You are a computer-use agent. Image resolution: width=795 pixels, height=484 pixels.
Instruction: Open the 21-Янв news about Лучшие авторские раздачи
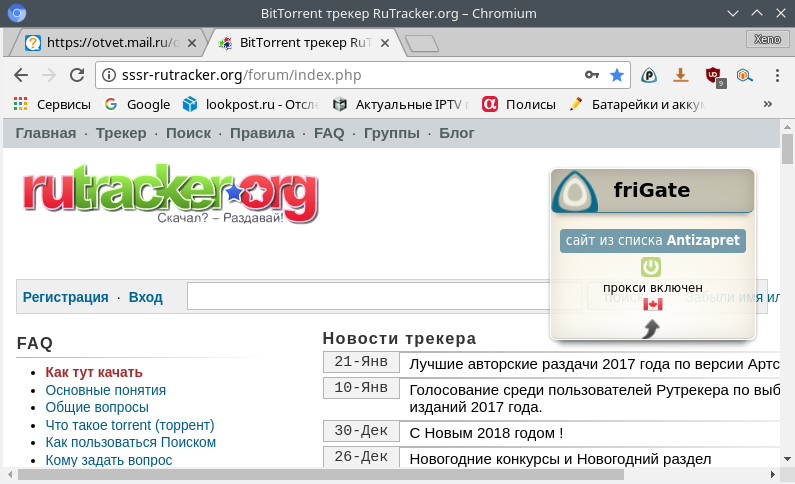594,364
